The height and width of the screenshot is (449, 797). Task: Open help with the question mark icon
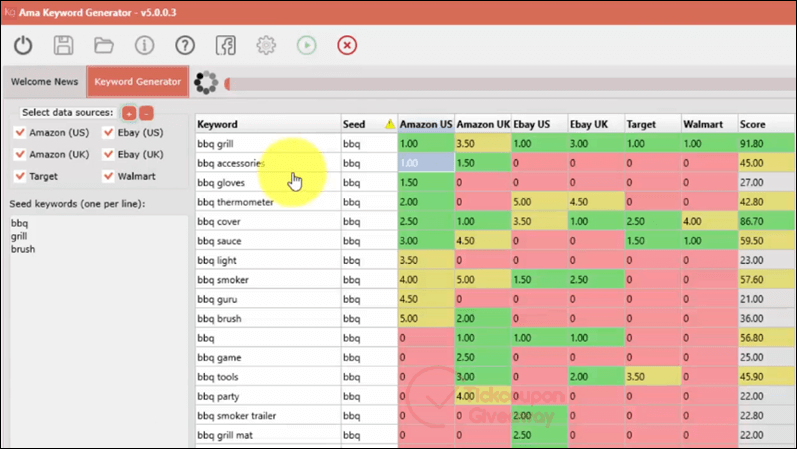coord(185,45)
